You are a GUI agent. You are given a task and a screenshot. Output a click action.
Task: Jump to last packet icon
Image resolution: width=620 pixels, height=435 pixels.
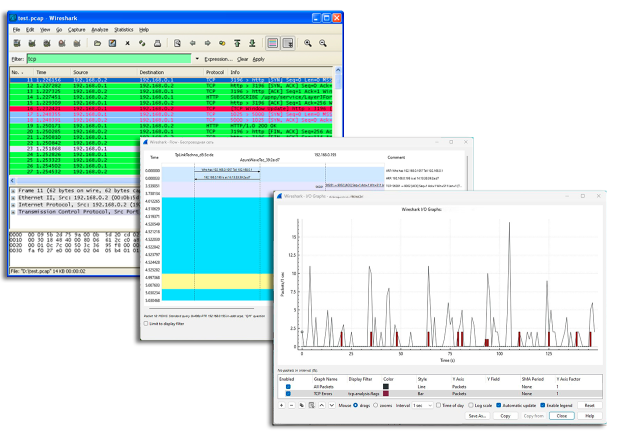[x=252, y=43]
